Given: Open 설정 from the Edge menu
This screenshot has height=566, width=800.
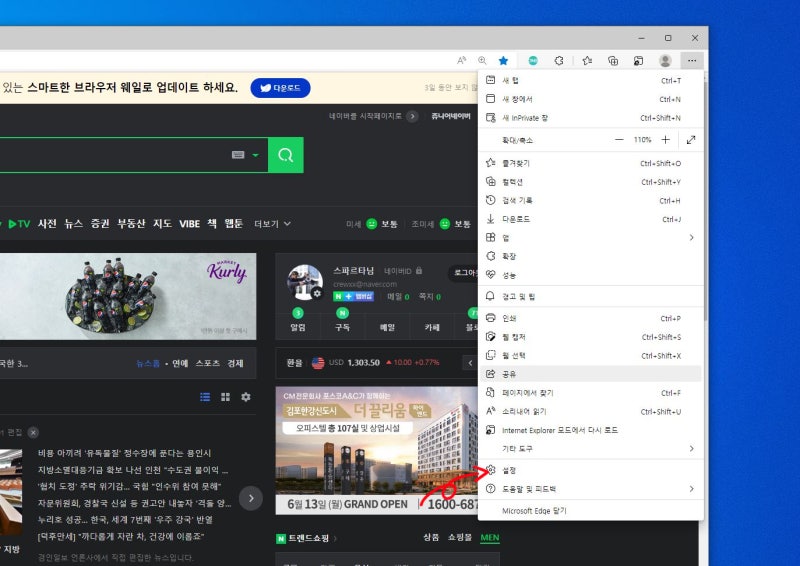Looking at the screenshot, I should [591, 470].
